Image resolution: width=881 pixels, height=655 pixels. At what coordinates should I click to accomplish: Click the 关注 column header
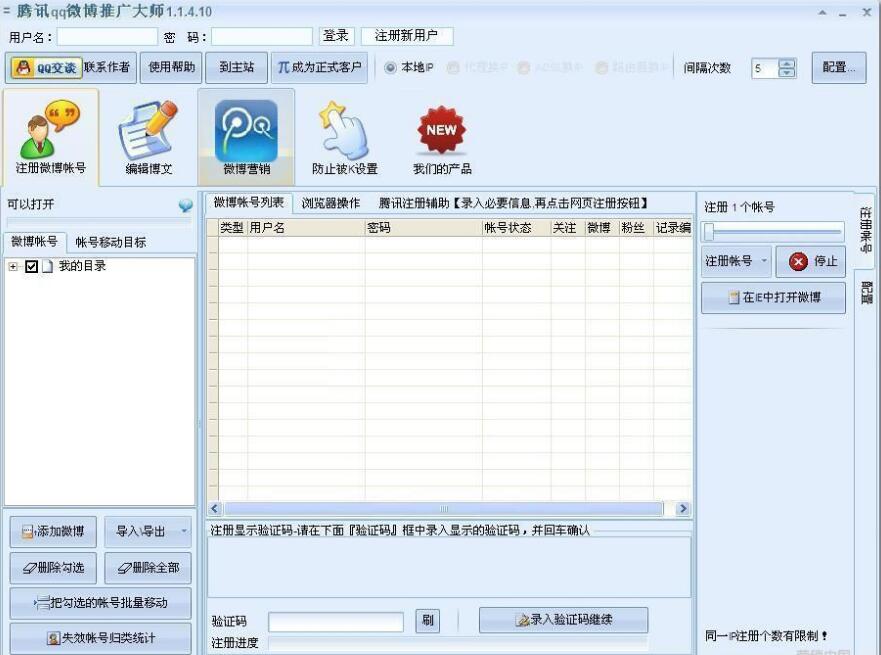pyautogui.click(x=568, y=228)
